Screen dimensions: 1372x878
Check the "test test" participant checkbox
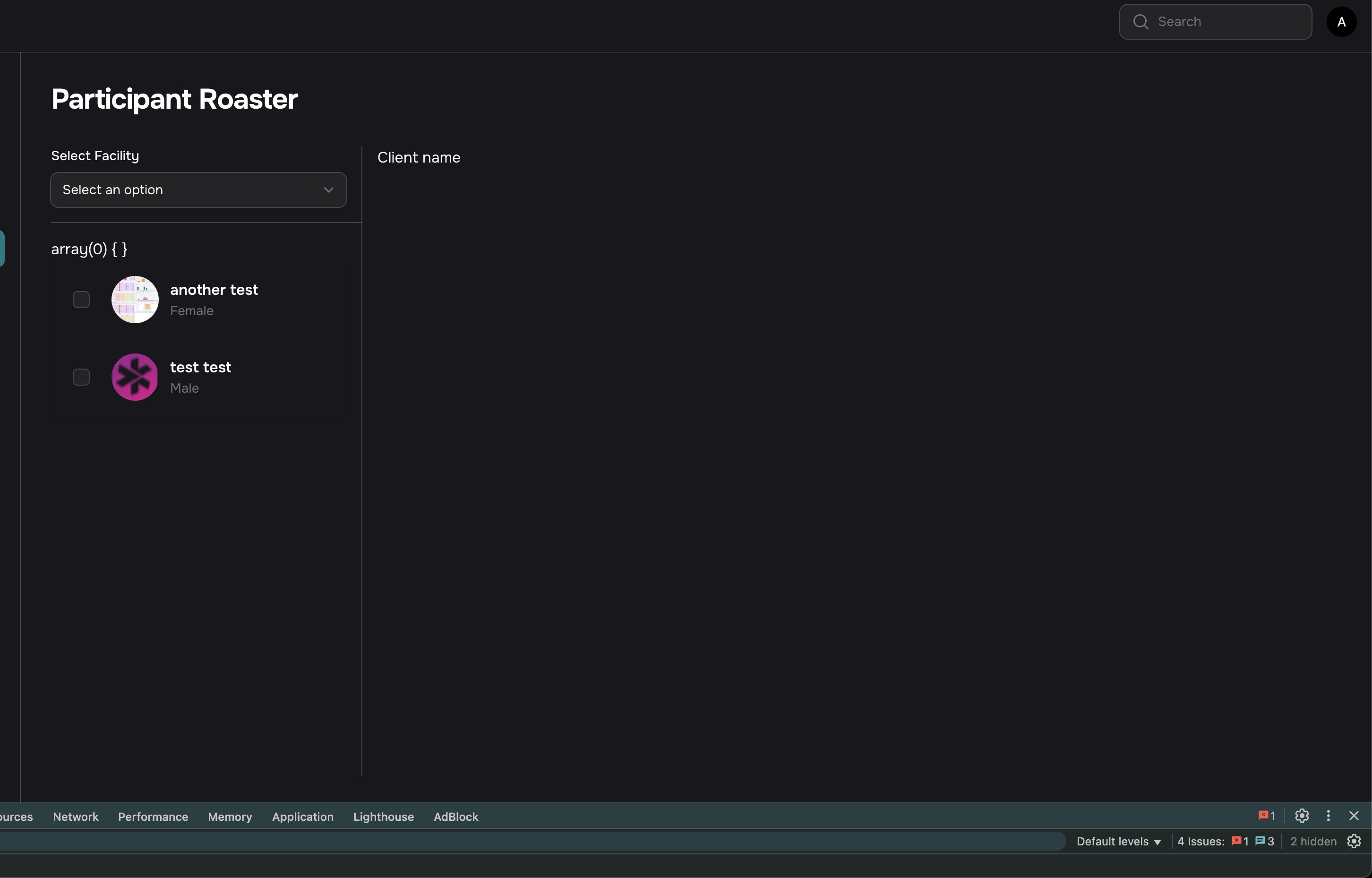(82, 378)
